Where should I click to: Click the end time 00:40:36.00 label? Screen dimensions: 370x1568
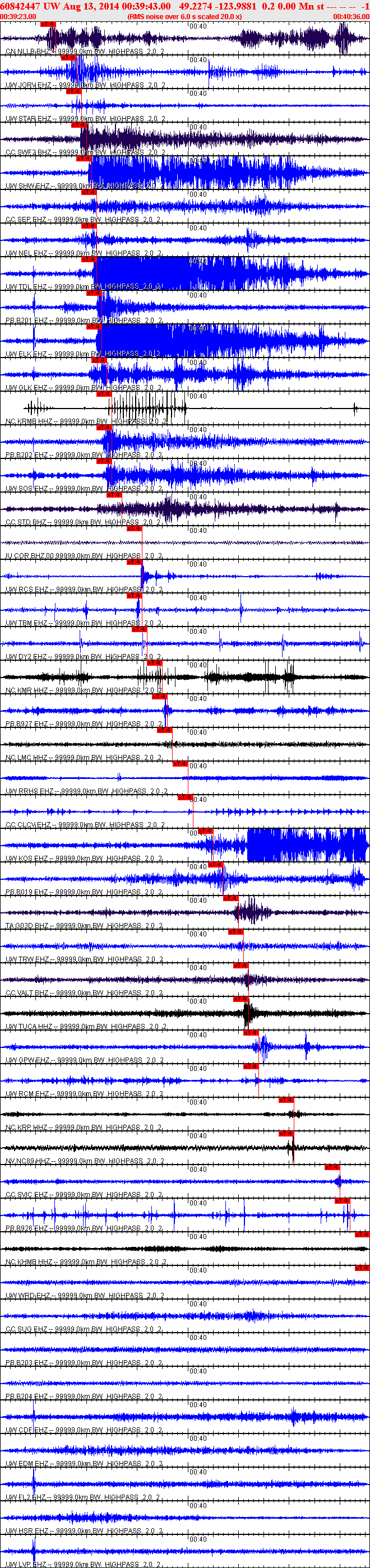350,16
